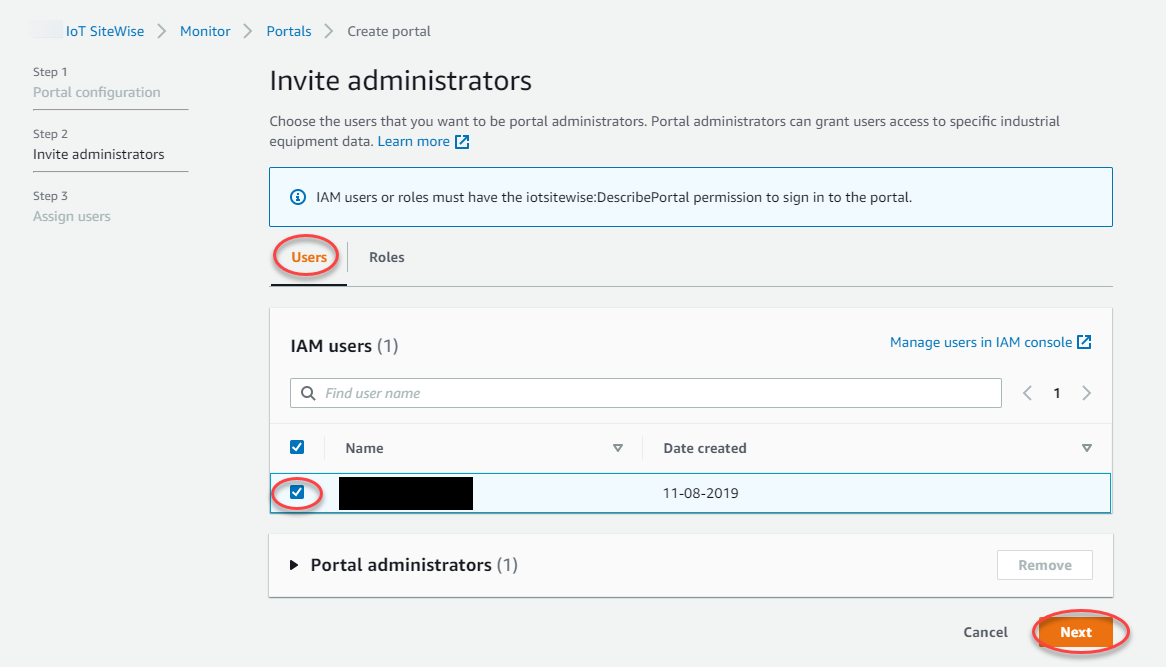Go to next page of IAM users
This screenshot has width=1166, height=667.
tap(1086, 393)
